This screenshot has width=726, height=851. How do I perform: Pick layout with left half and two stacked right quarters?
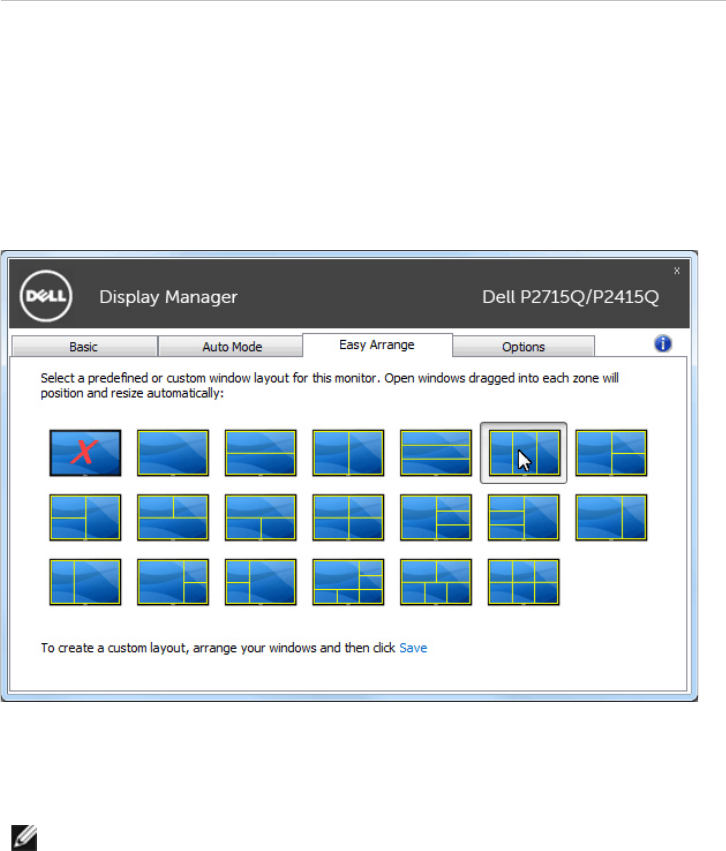click(611, 453)
